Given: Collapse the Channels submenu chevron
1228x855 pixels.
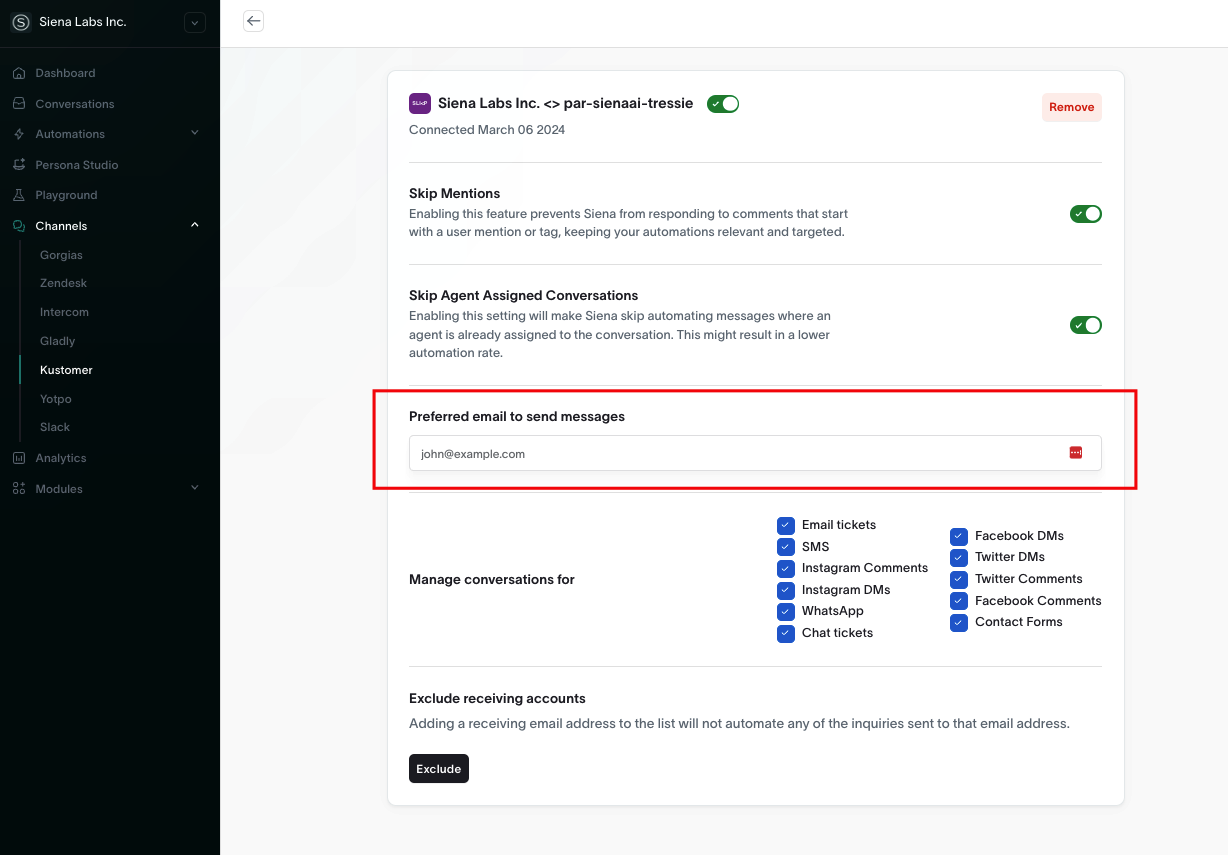Looking at the screenshot, I should coord(195,225).
